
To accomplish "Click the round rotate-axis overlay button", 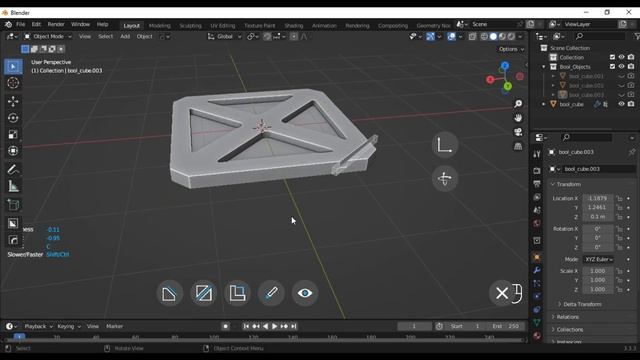I will click(444, 179).
